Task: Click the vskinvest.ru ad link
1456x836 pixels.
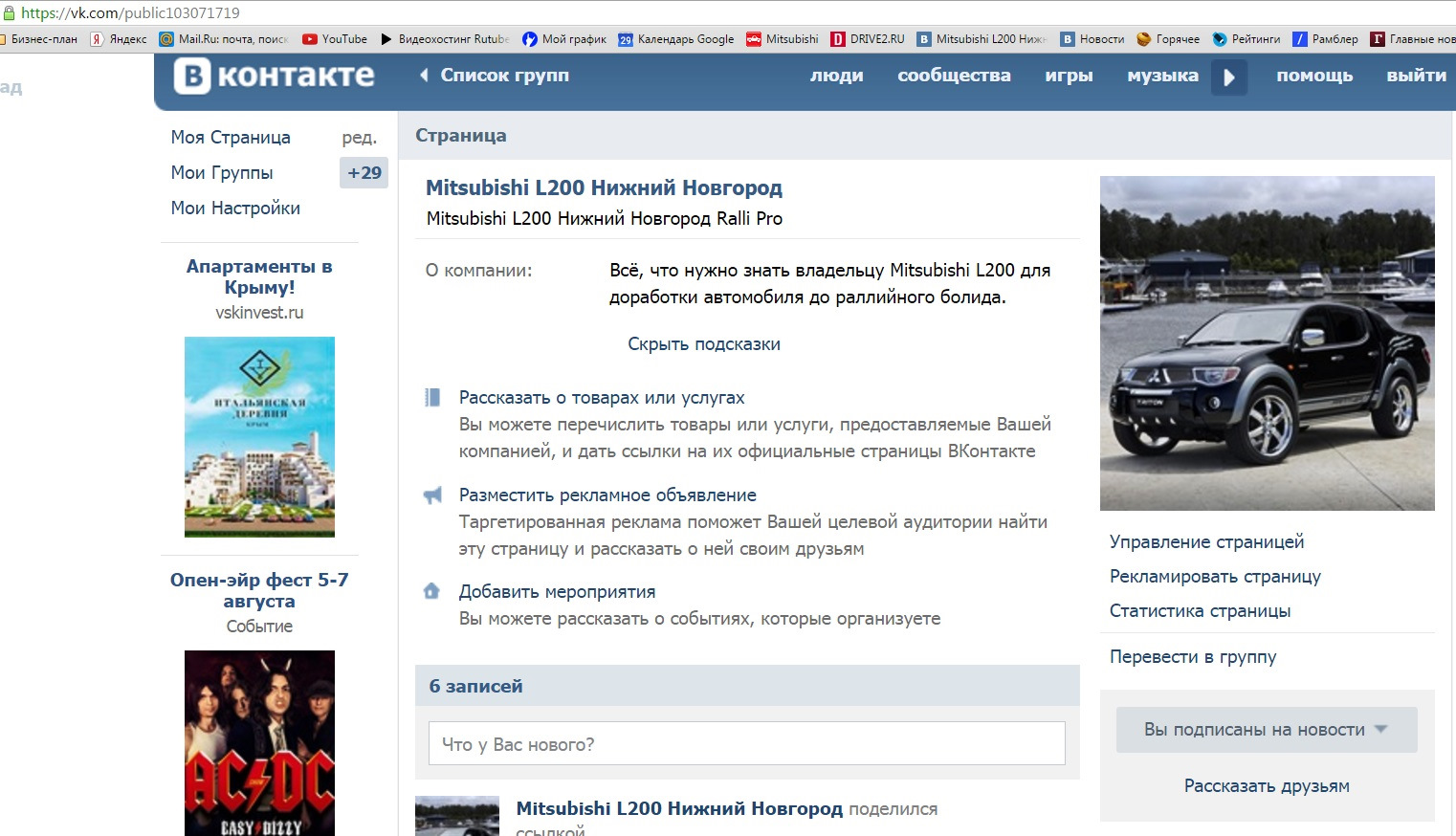Action: (x=259, y=313)
